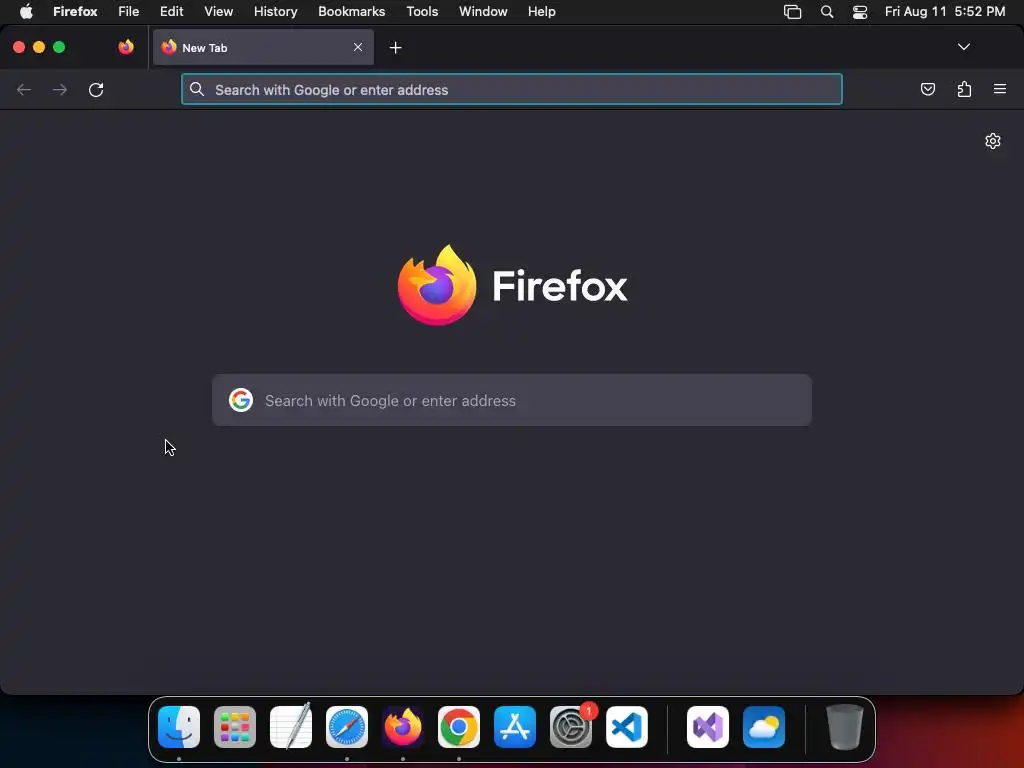
Task: Open the Extensions puzzle icon
Action: click(964, 89)
